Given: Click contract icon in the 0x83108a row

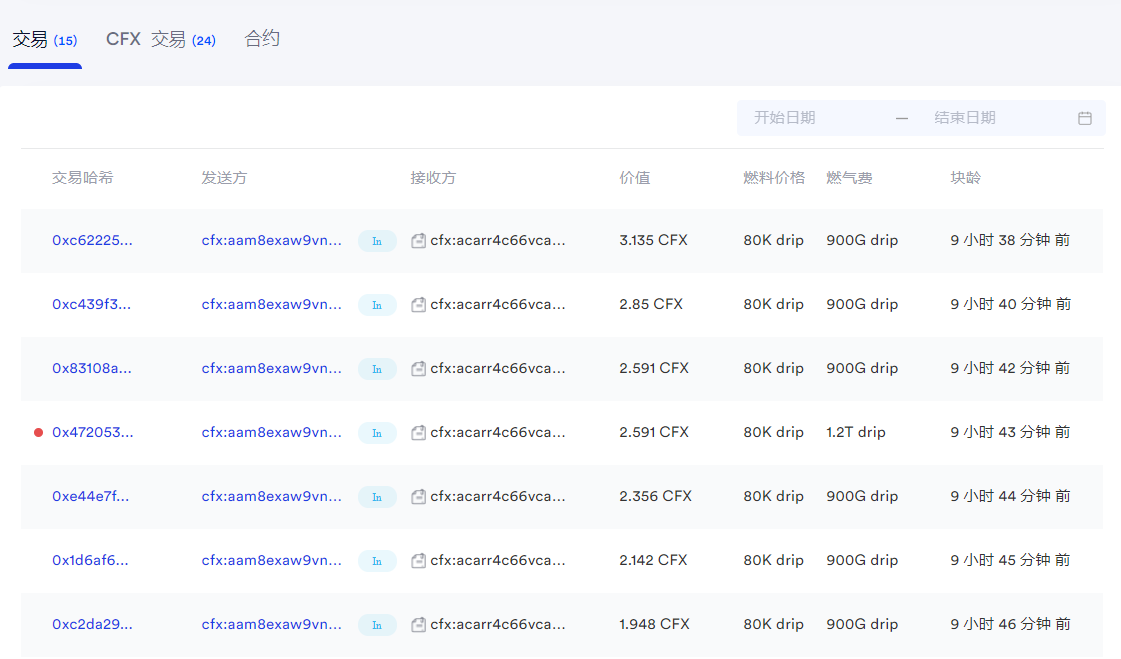Looking at the screenshot, I should pyautogui.click(x=419, y=369).
